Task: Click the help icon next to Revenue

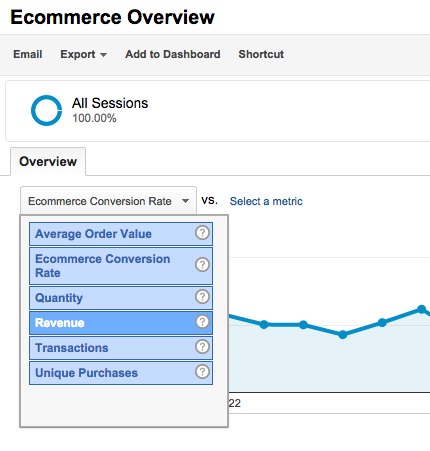Action: click(x=202, y=322)
